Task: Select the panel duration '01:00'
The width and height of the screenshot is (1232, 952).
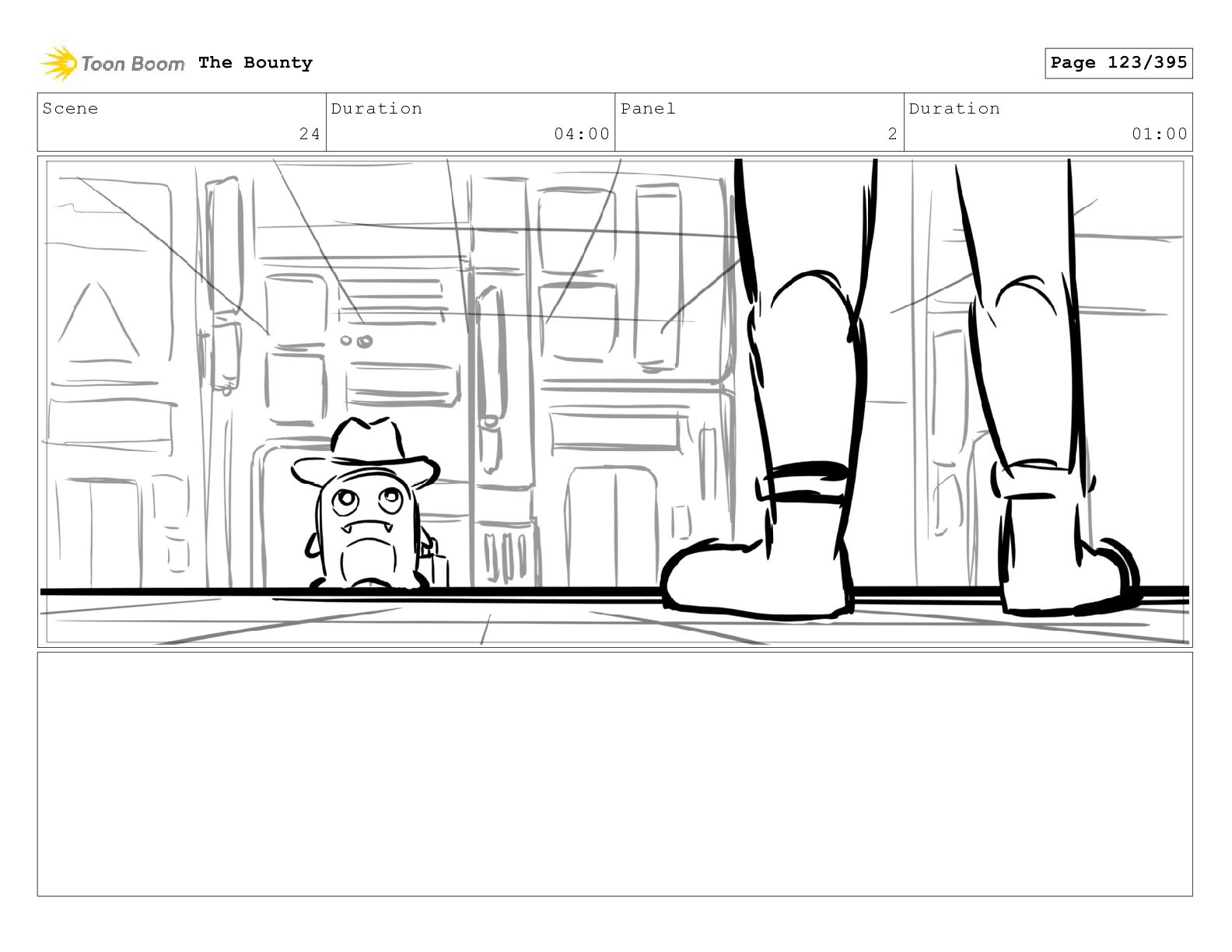Action: pyautogui.click(x=1160, y=134)
